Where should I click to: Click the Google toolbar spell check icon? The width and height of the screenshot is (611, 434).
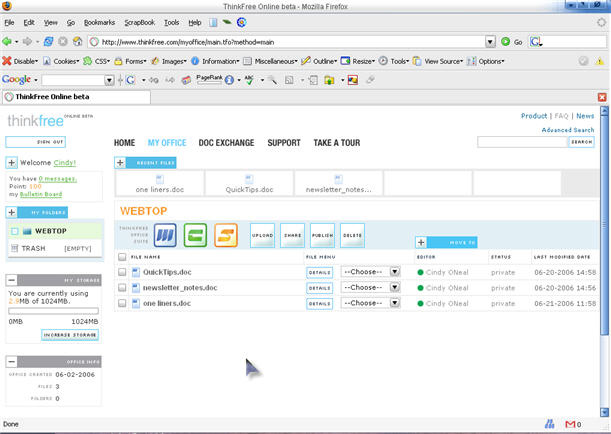tap(249, 80)
